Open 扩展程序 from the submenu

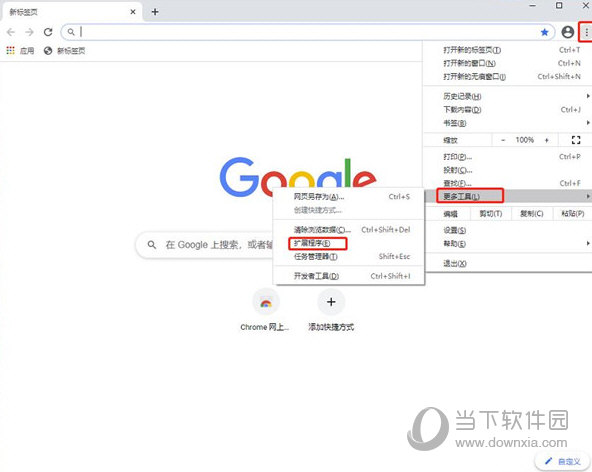click(x=348, y=243)
